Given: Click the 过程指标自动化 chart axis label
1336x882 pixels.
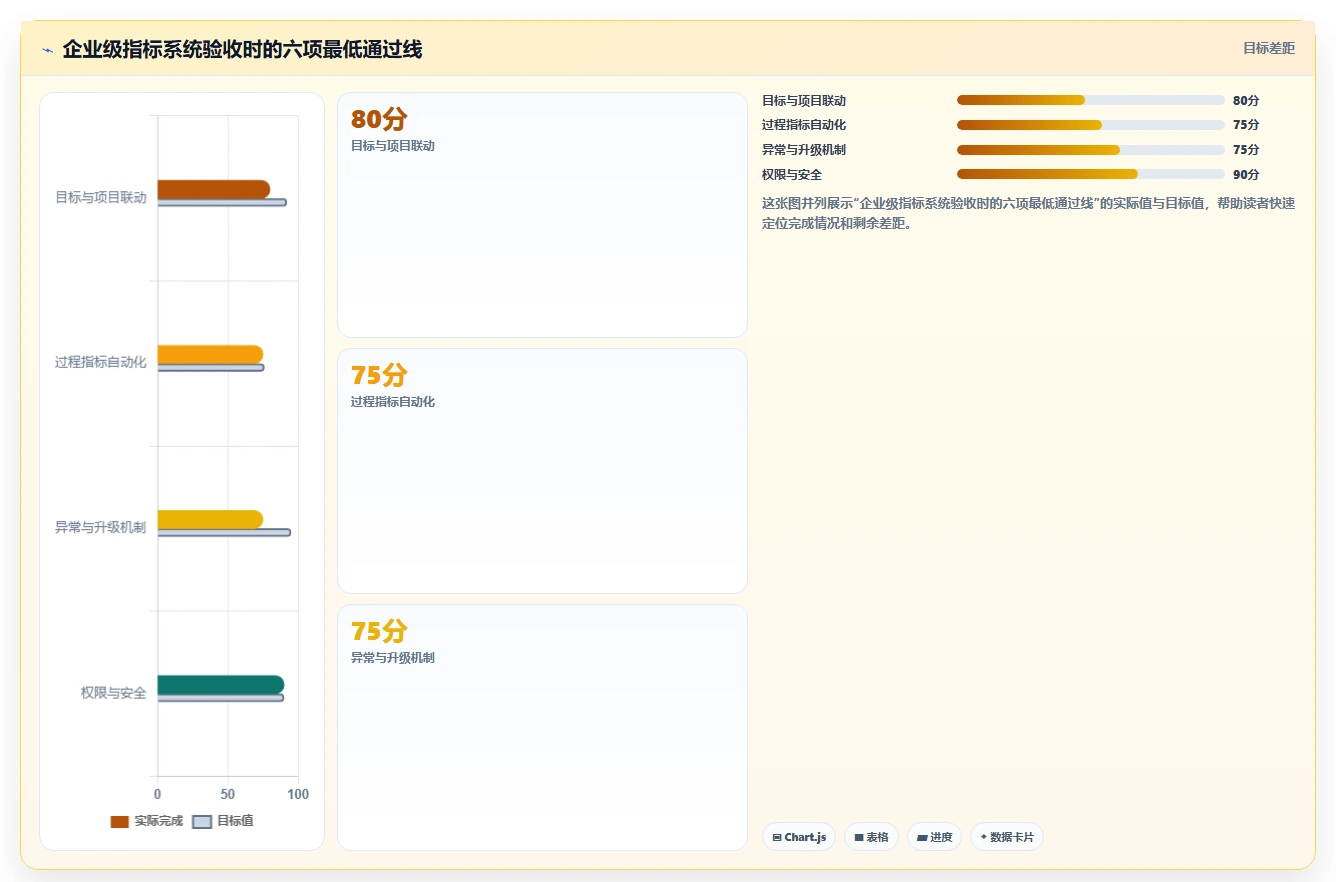Looking at the screenshot, I should 101,363.
